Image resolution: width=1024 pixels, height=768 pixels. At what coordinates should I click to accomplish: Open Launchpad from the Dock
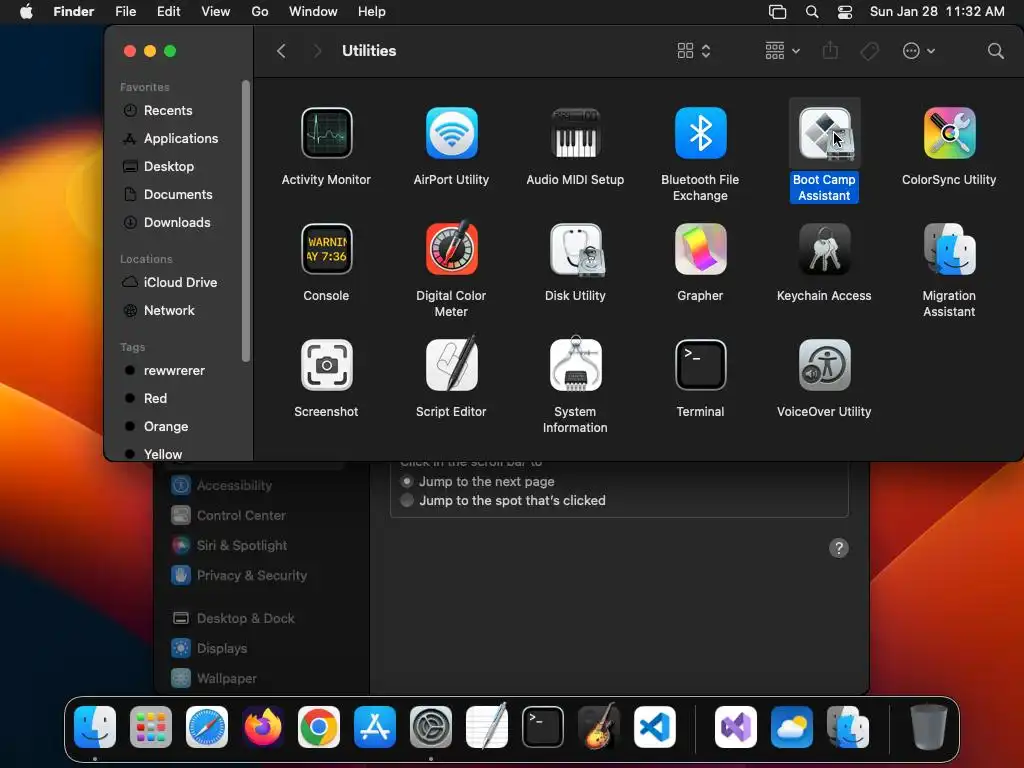point(151,727)
